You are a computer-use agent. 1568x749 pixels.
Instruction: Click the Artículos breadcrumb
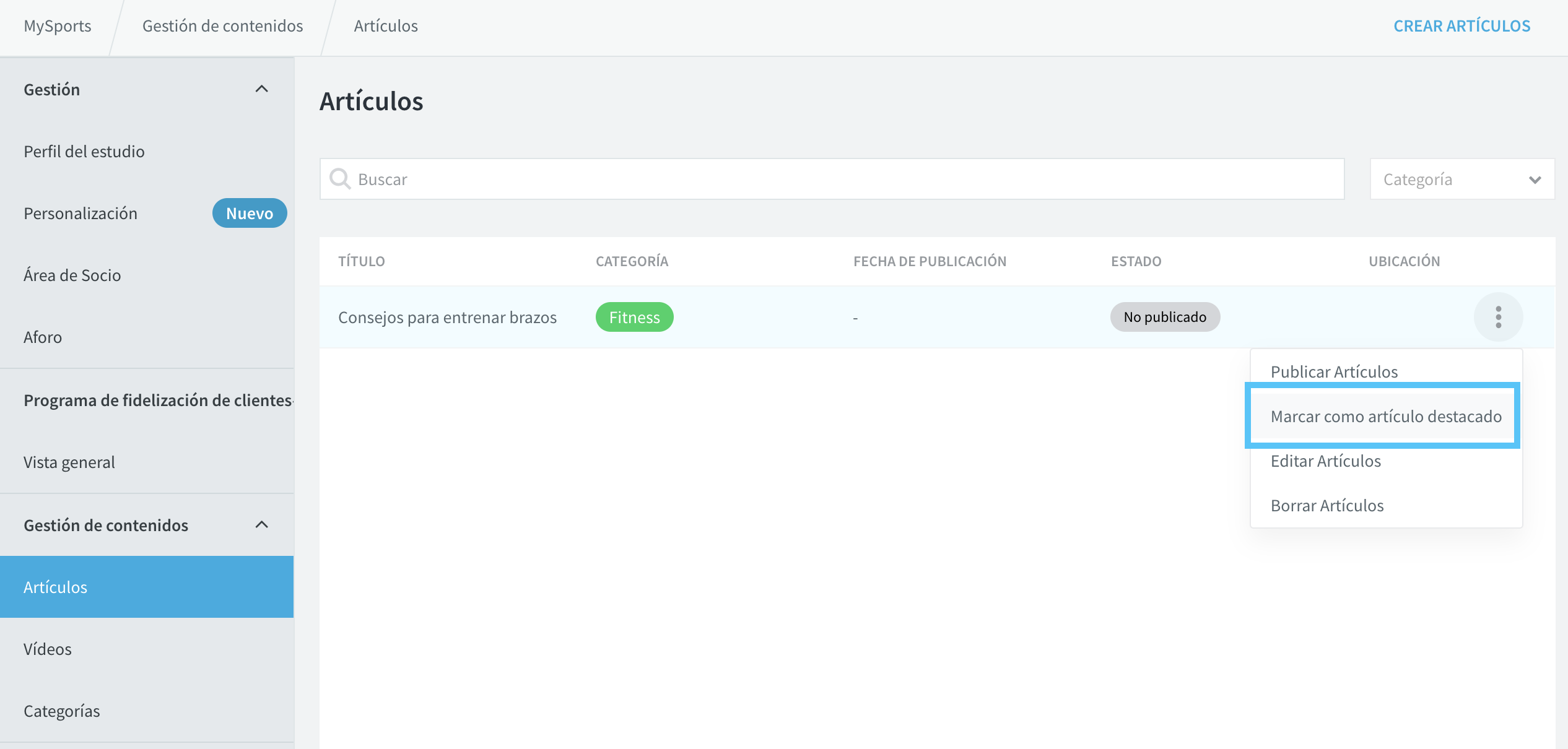click(x=386, y=26)
